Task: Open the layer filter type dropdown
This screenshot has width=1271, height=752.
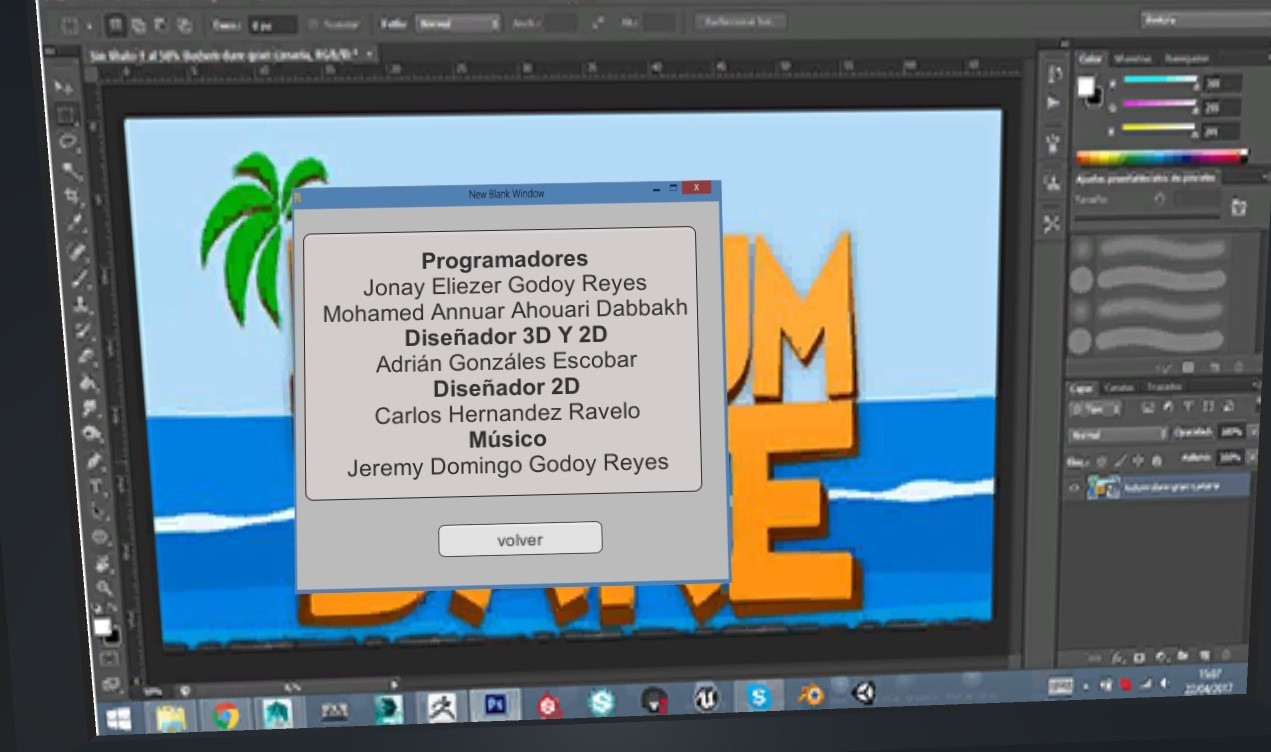Action: pyautogui.click(x=1097, y=410)
